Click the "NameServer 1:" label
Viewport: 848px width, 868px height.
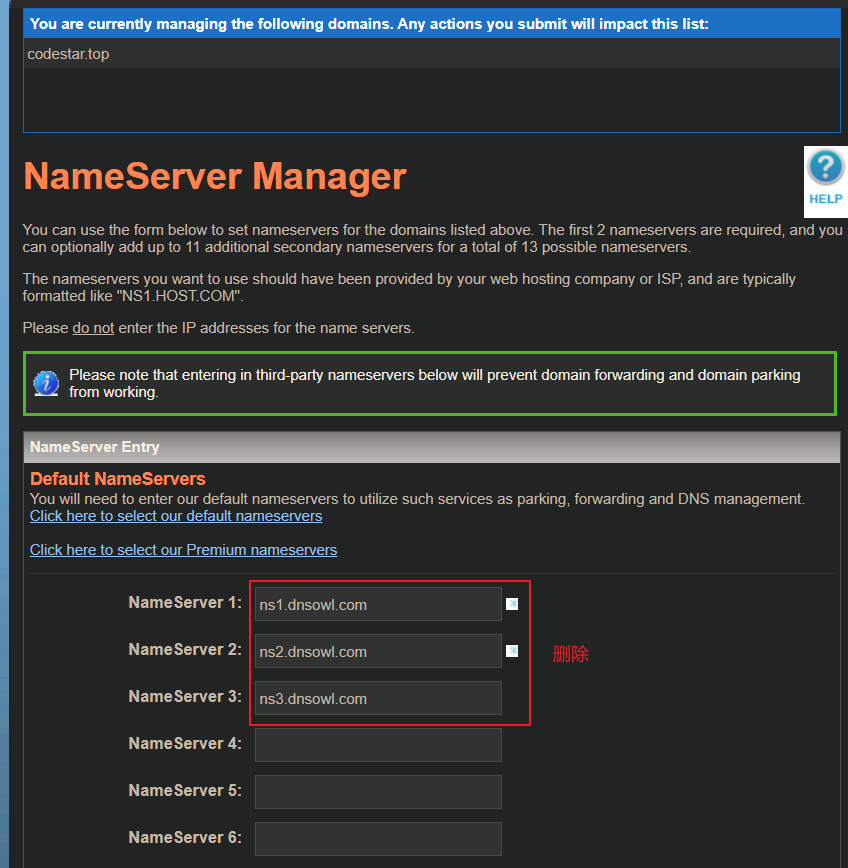[185, 602]
